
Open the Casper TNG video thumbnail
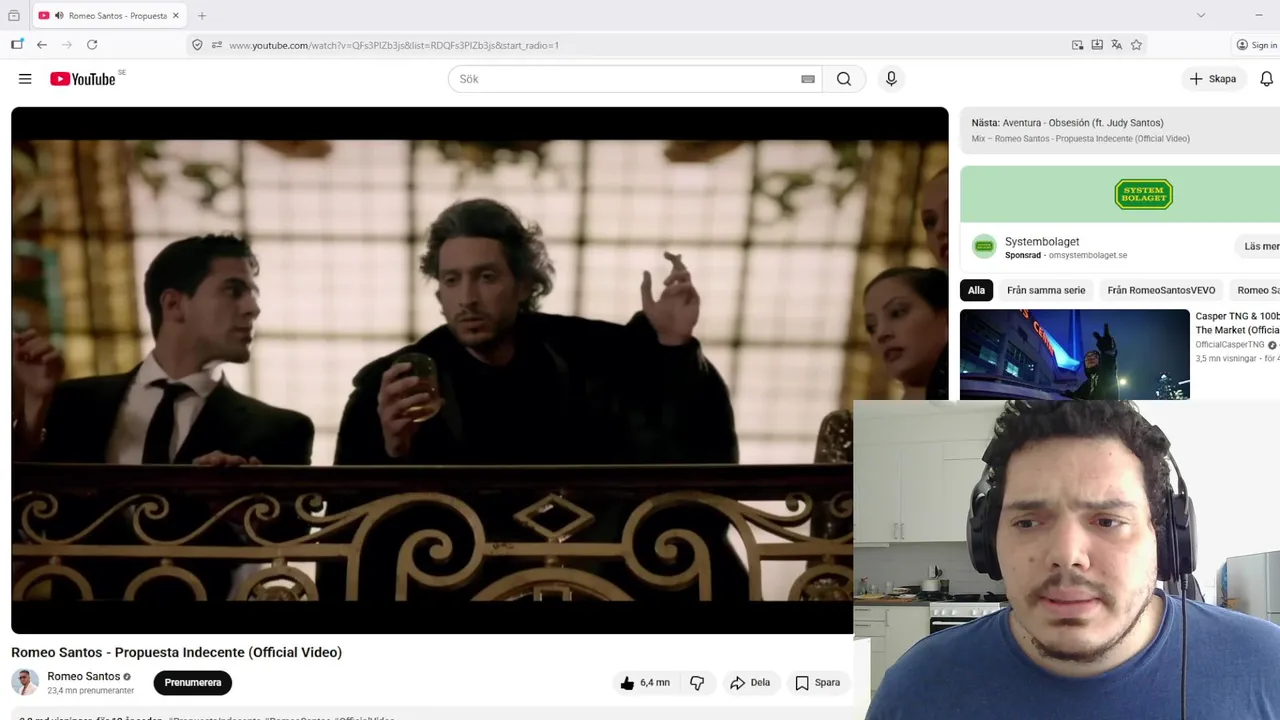click(x=1075, y=354)
